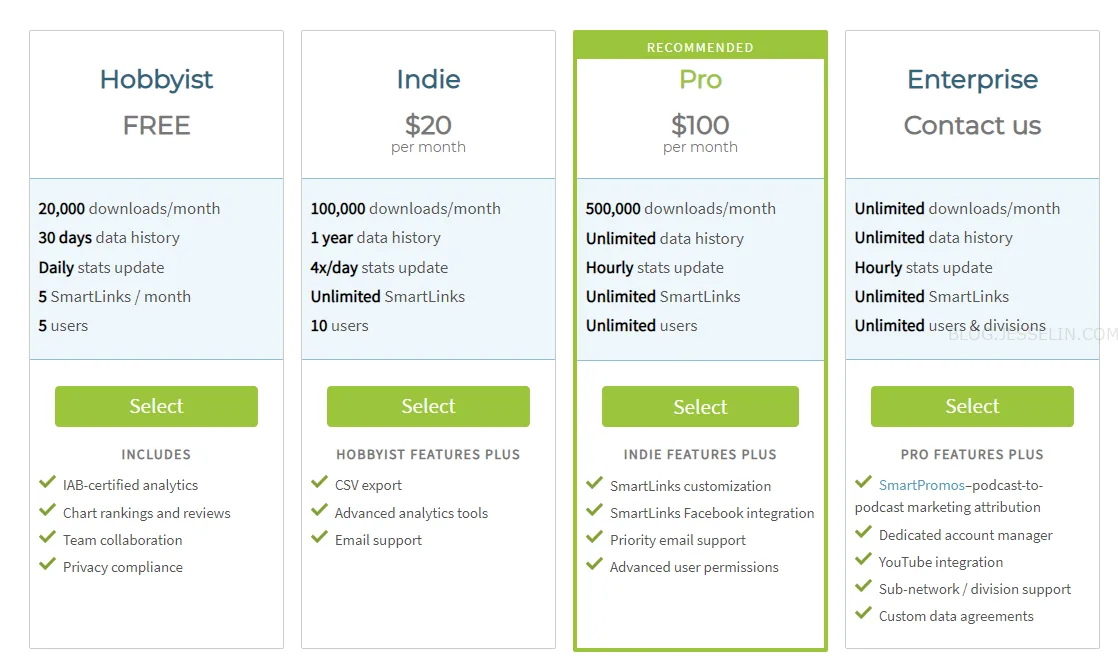
Task: Click checkmark before Dedicated account manager
Action: click(x=863, y=533)
